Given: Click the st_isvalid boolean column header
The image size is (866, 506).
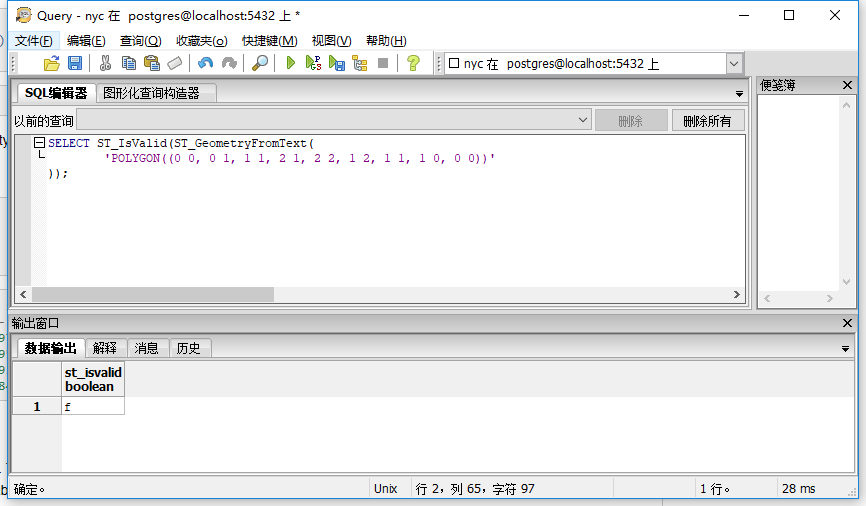Looking at the screenshot, I should (93, 379).
